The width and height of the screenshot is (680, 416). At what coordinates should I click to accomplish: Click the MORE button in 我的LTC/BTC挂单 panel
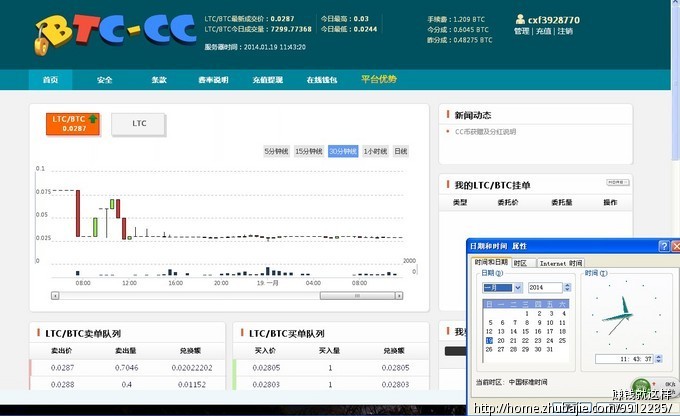point(618,182)
